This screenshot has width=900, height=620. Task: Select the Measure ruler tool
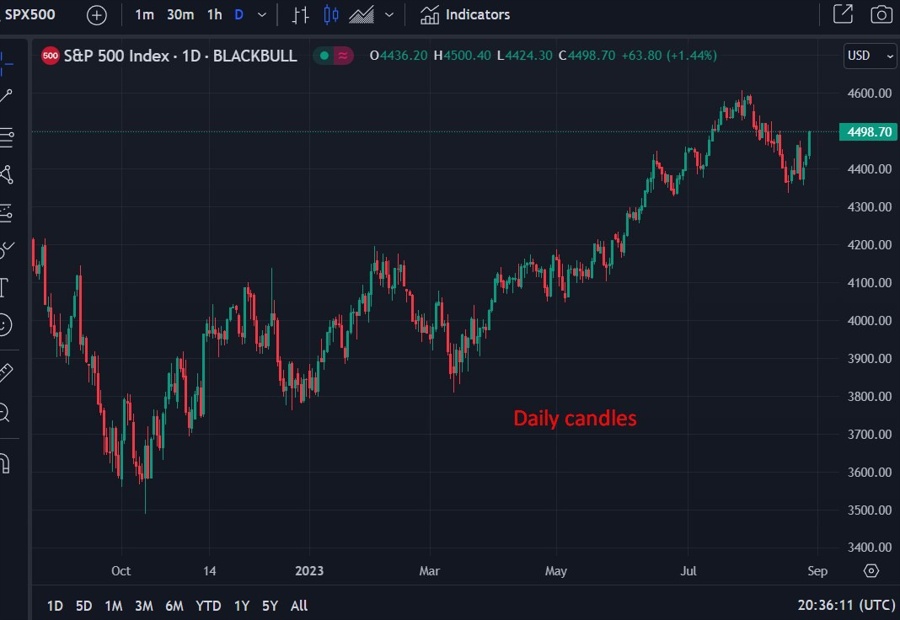[6, 373]
